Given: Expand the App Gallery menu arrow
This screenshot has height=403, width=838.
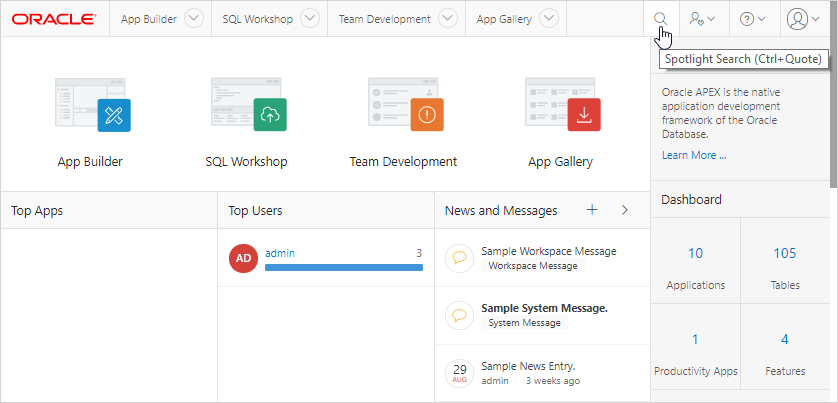Looking at the screenshot, I should click(549, 19).
